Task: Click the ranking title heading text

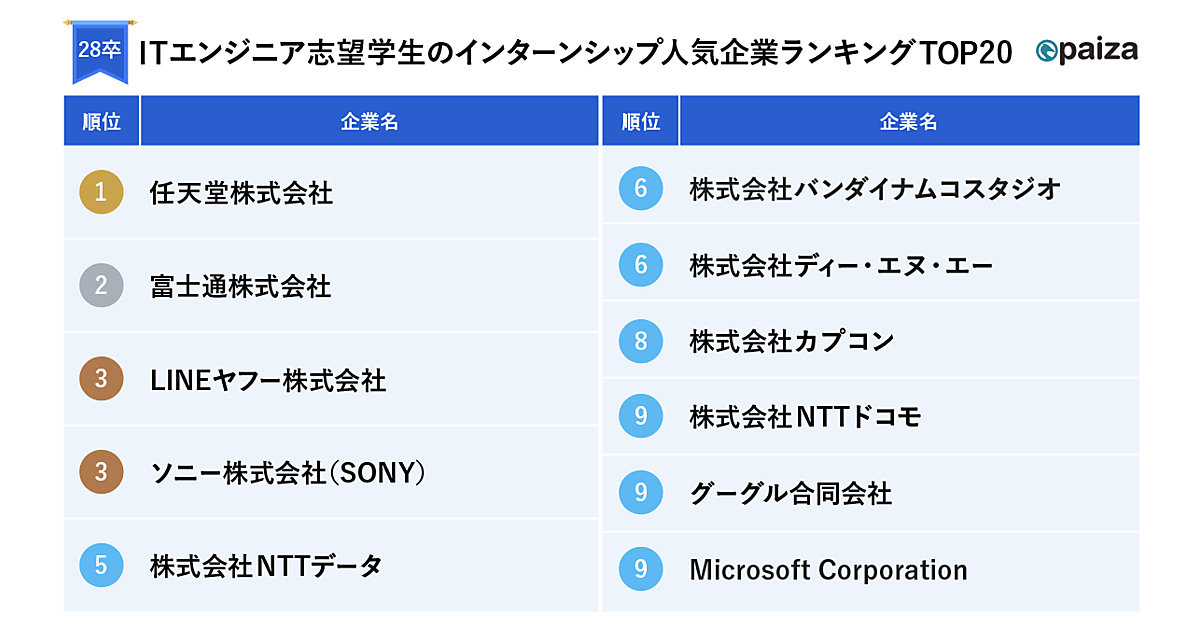Action: (575, 52)
